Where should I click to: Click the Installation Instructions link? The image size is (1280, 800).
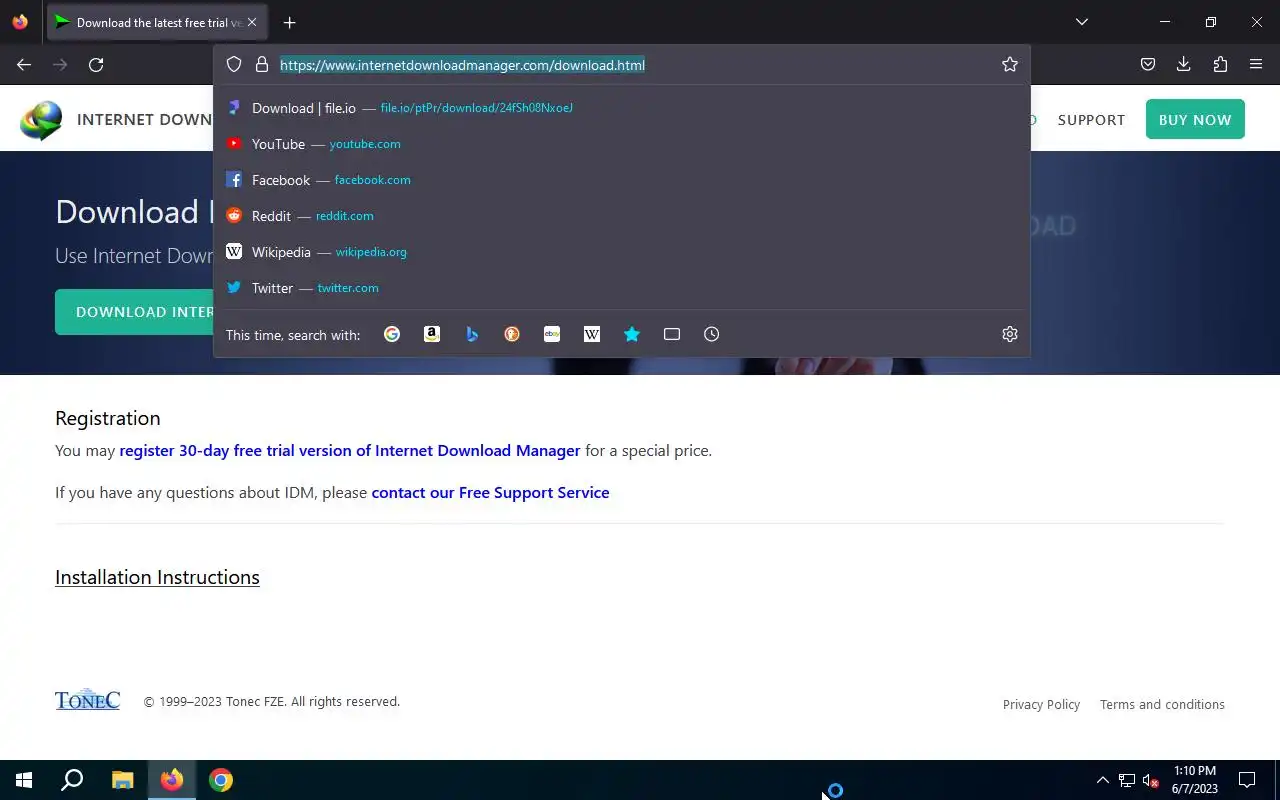[157, 577]
